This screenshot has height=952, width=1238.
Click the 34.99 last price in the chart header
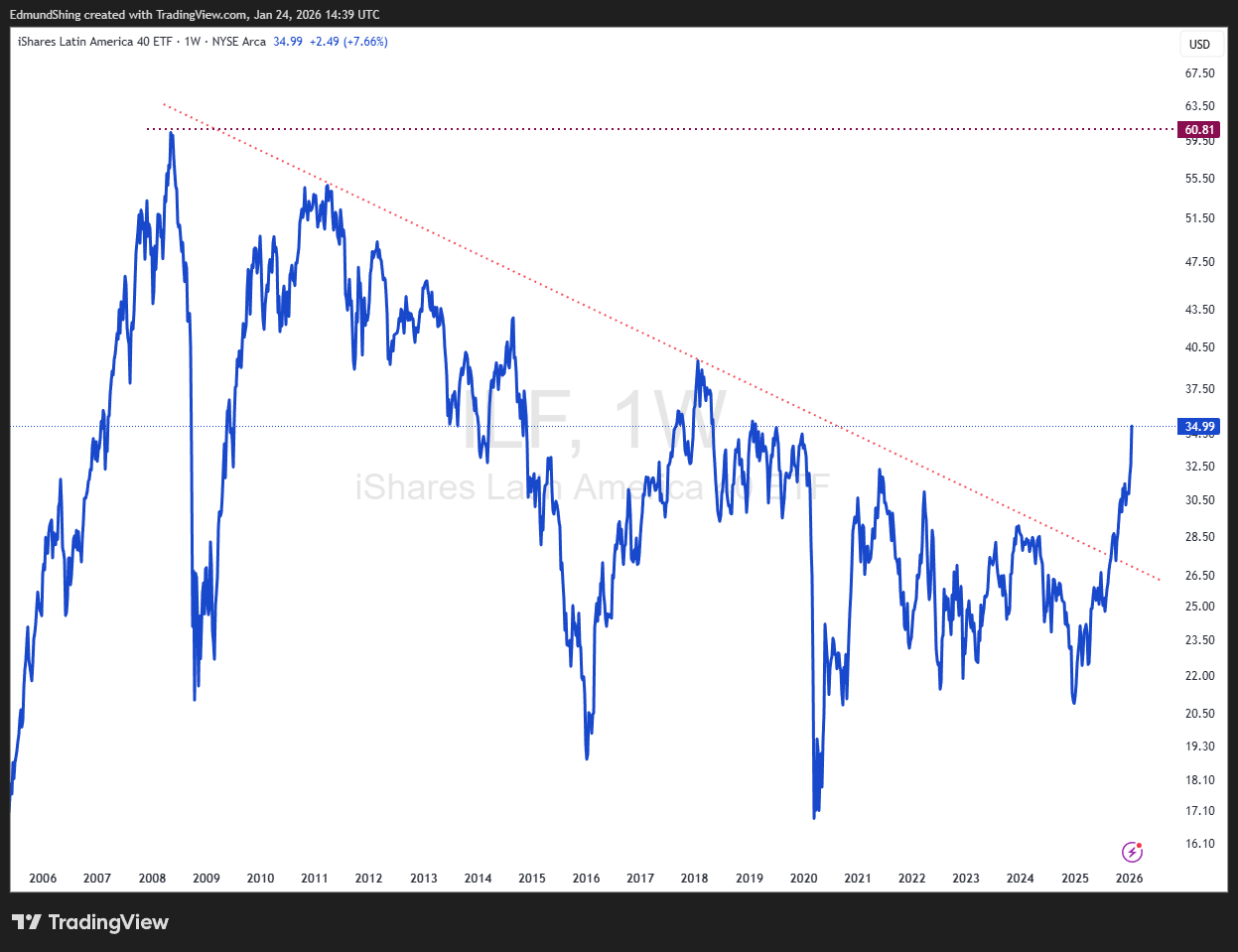pyautogui.click(x=288, y=42)
